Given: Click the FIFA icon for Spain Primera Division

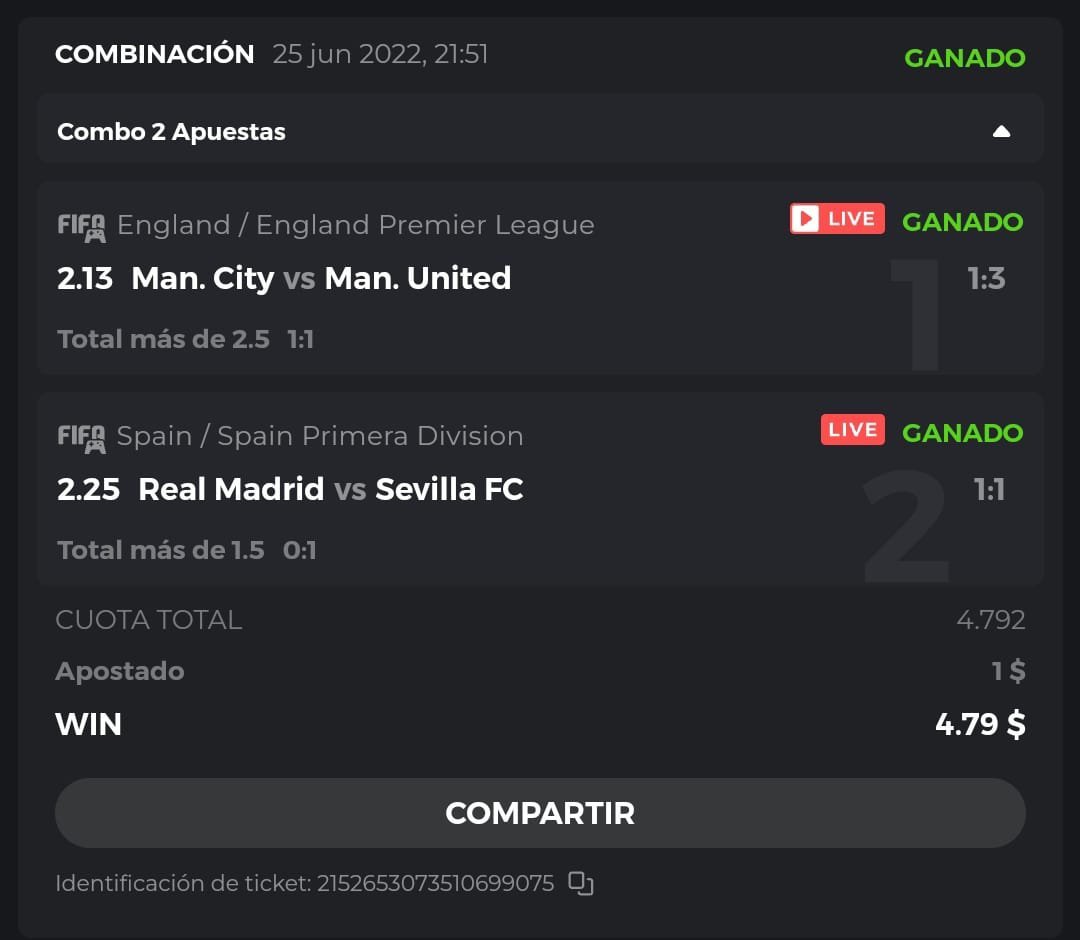Looking at the screenshot, I should click(x=81, y=438).
